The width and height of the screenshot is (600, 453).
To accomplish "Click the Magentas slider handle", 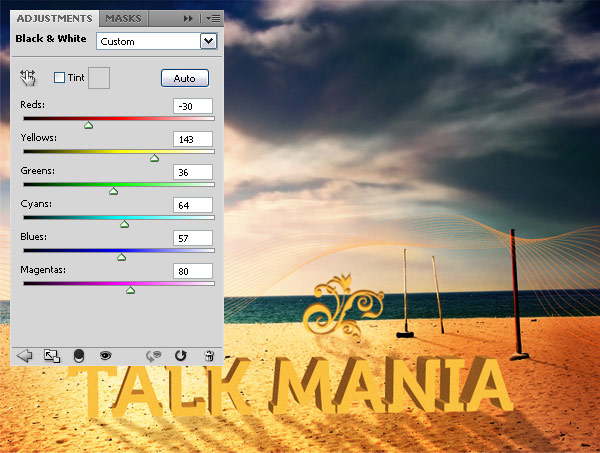I will pyautogui.click(x=130, y=290).
